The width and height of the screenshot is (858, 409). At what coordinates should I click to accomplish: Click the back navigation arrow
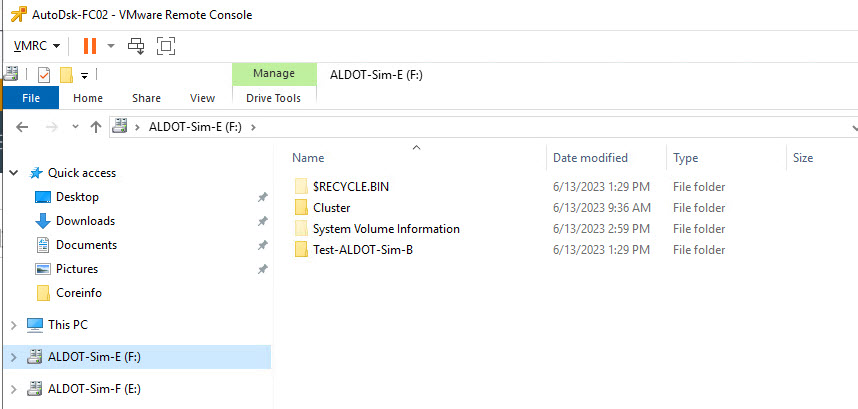[22, 127]
